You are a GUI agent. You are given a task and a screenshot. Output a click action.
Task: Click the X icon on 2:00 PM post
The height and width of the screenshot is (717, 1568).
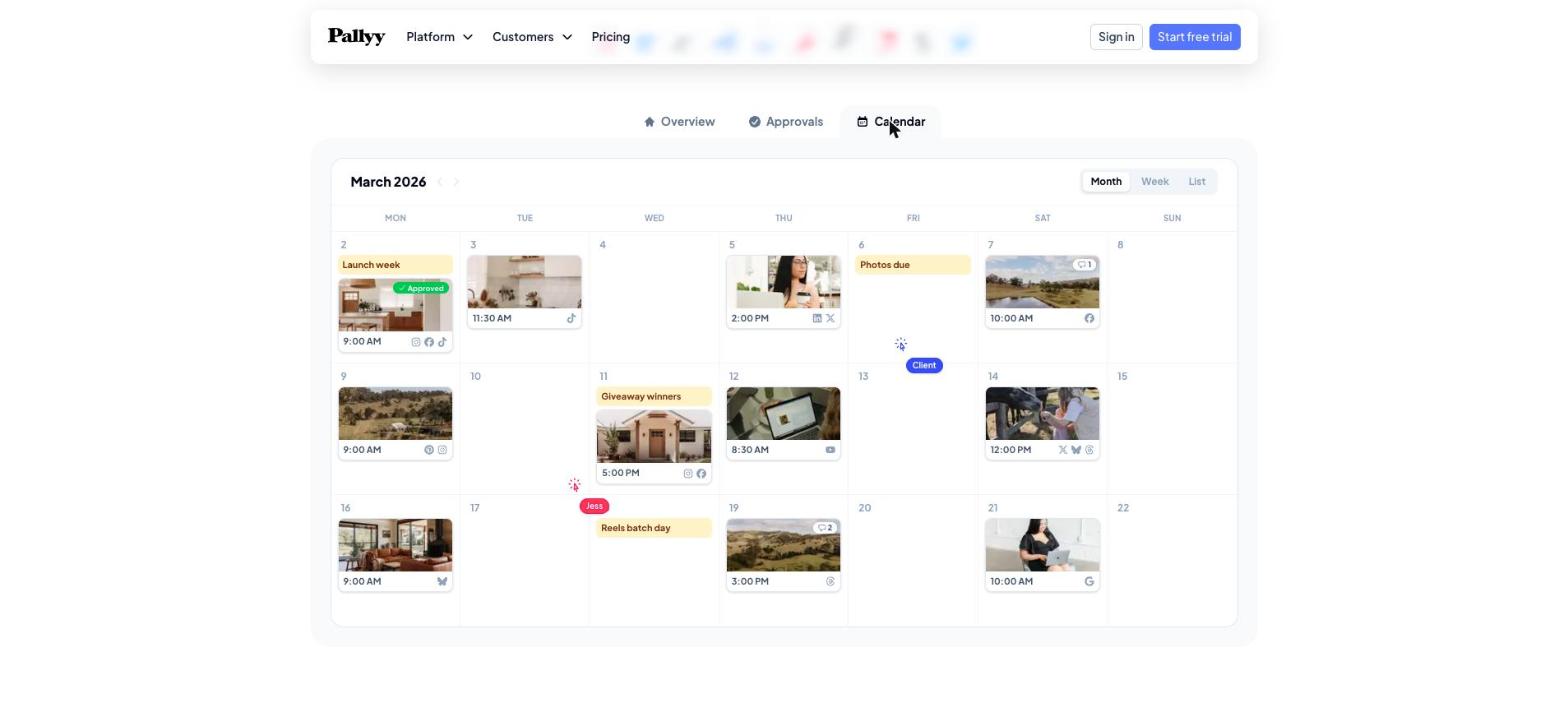(830, 319)
